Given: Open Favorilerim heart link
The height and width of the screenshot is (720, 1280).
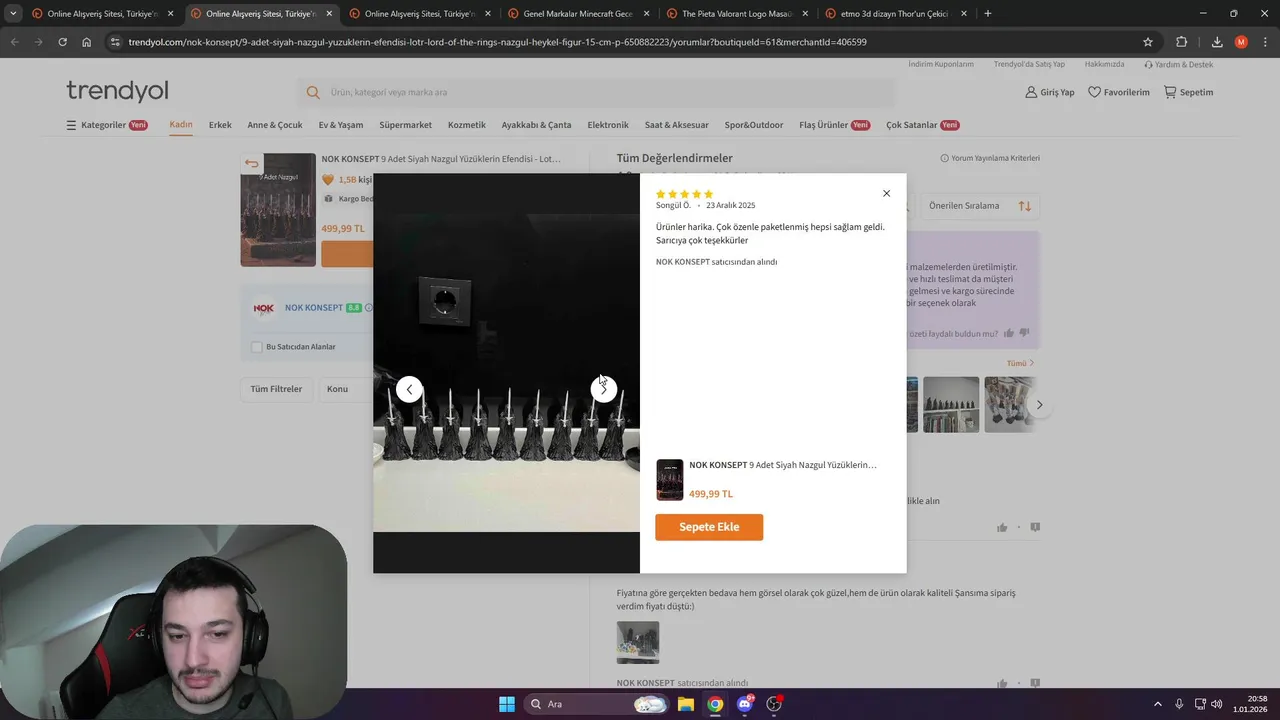Looking at the screenshot, I should coord(1119,92).
